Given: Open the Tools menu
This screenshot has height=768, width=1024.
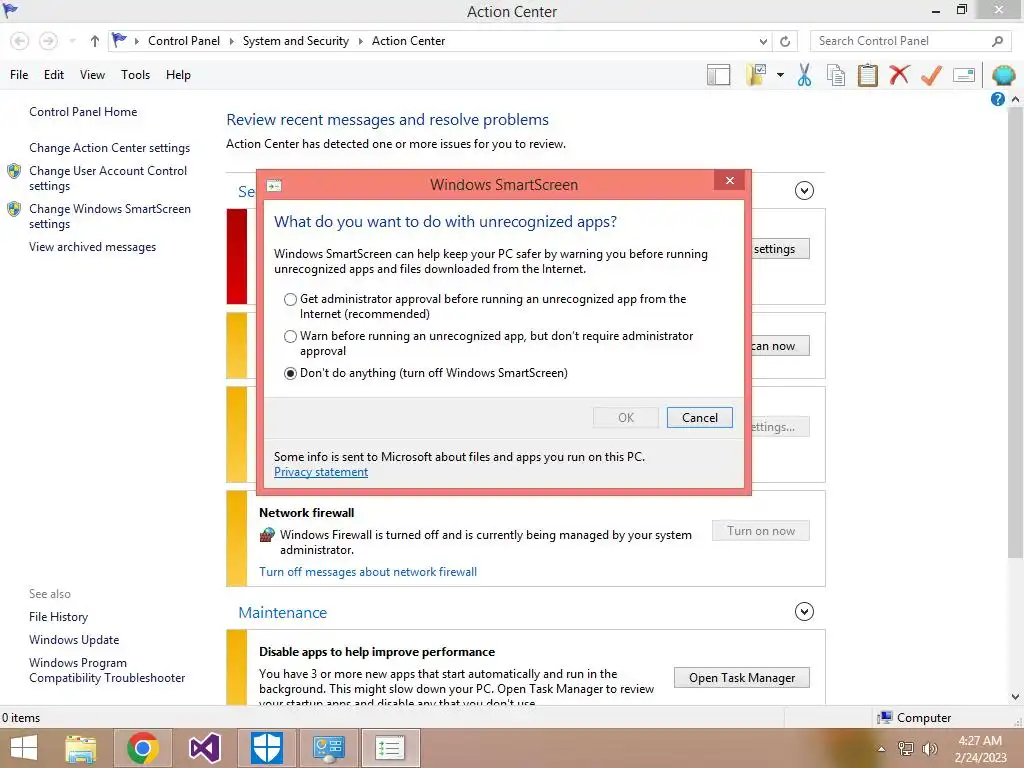Looking at the screenshot, I should pyautogui.click(x=135, y=75).
